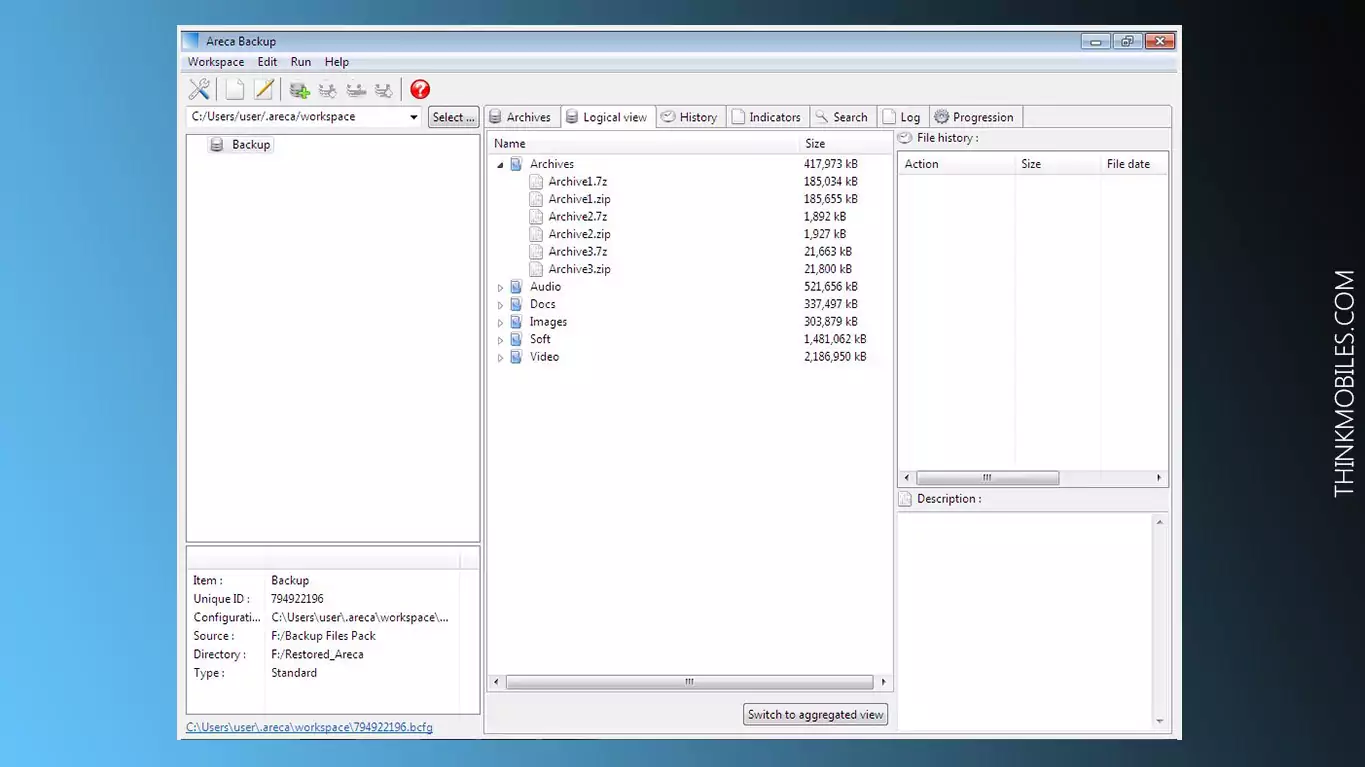
Task: Click the file icon of Archive1.zip
Action: (x=536, y=199)
